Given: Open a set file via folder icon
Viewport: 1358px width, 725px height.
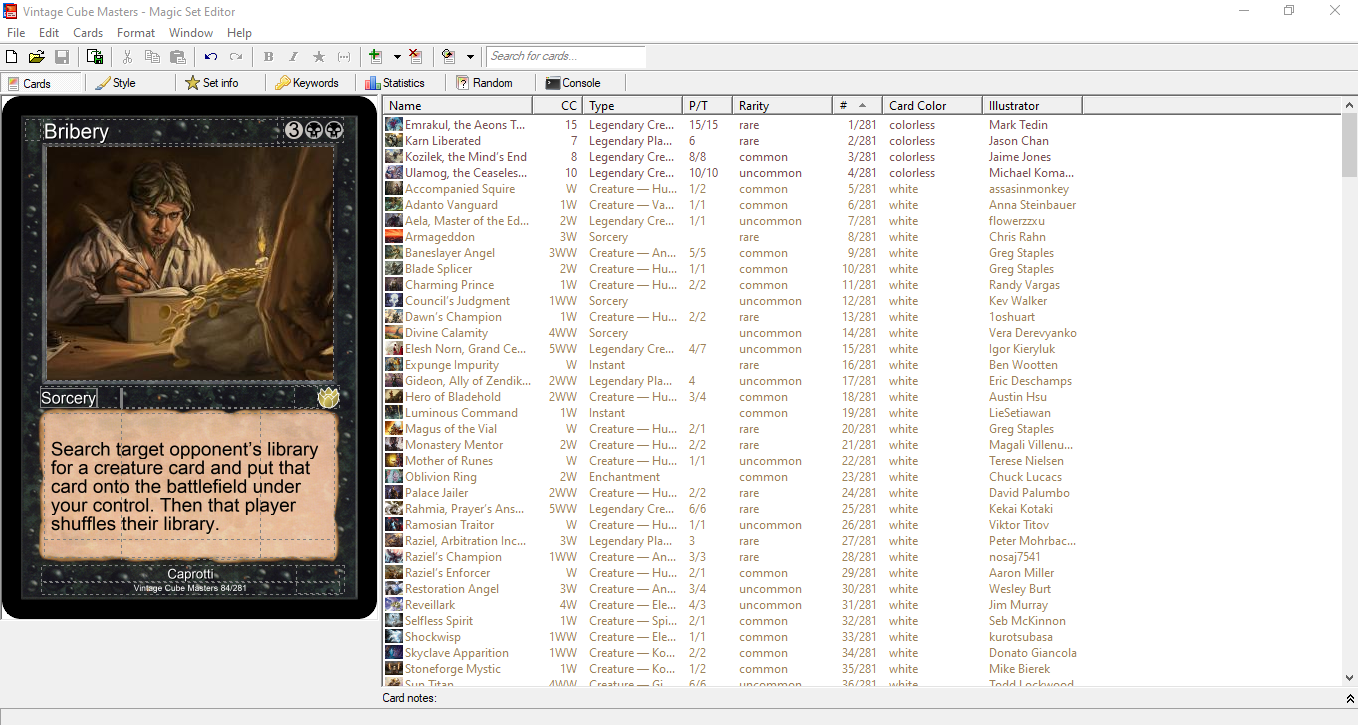Looking at the screenshot, I should [37, 57].
